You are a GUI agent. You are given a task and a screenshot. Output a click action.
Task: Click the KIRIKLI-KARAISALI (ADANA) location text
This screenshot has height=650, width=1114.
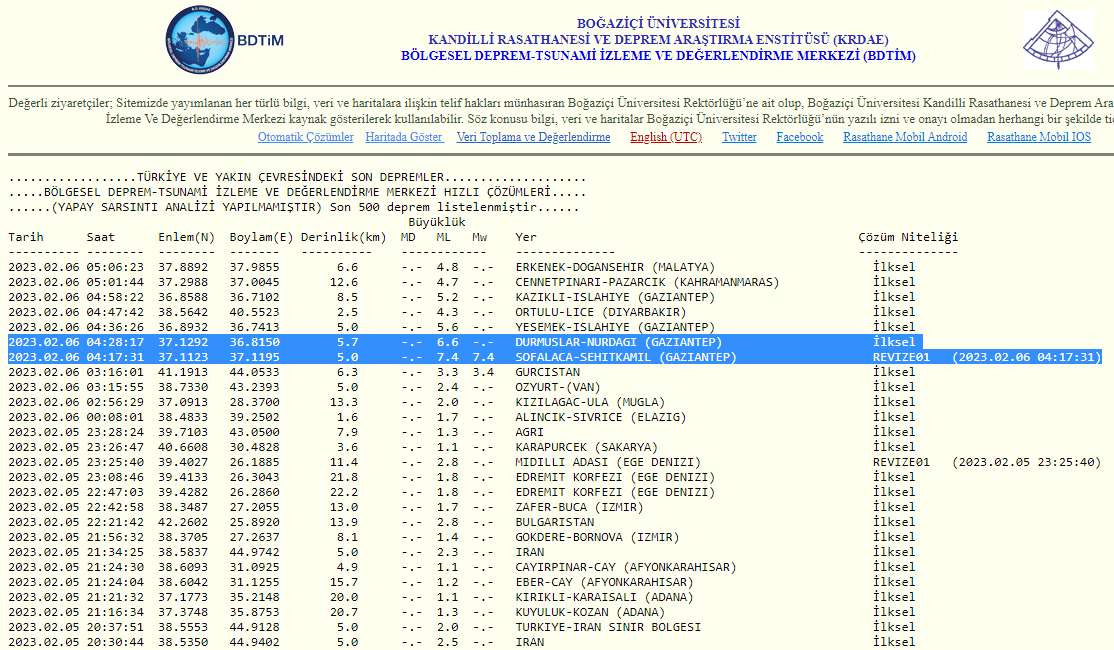tap(605, 597)
